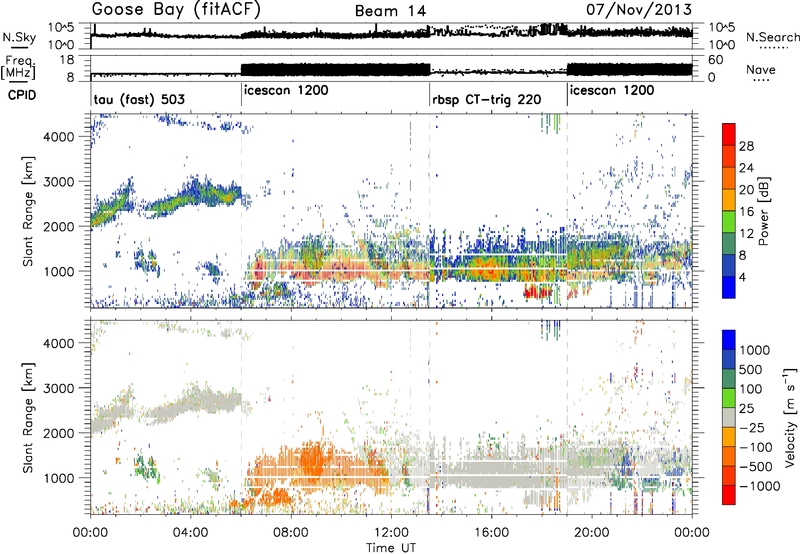Click the '4000' tick on power panel axis
800x554 pixels.
59,137
